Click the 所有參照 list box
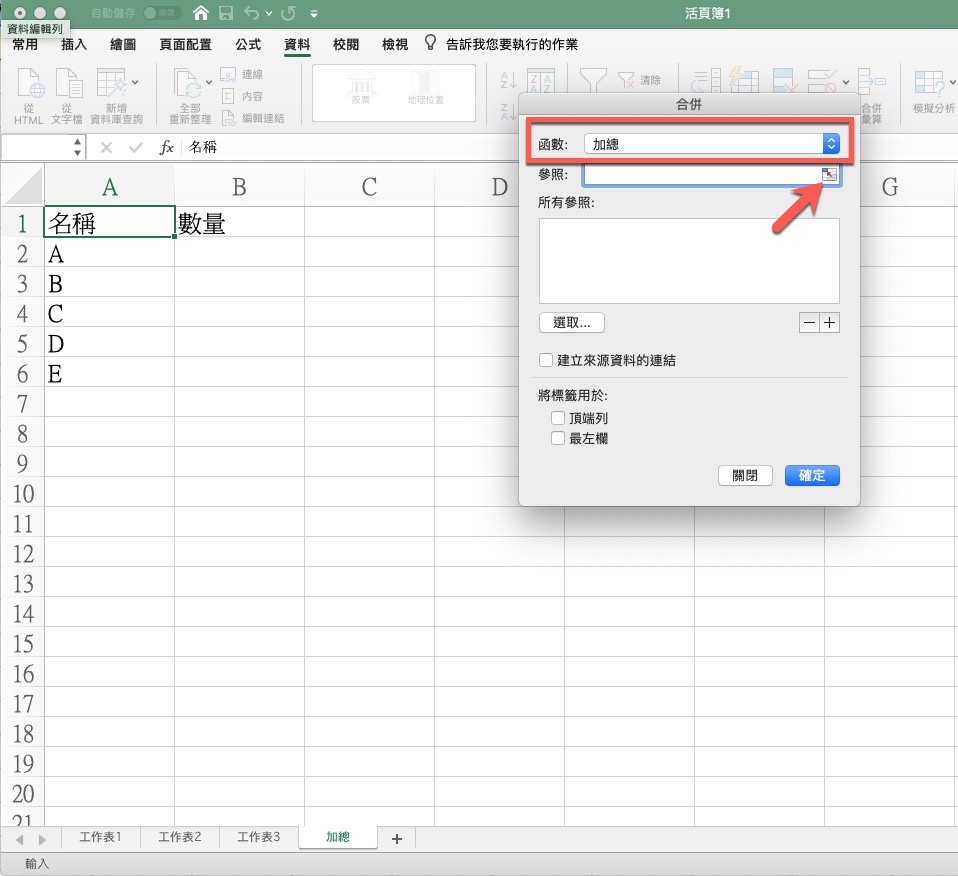Image resolution: width=958 pixels, height=876 pixels. point(689,261)
